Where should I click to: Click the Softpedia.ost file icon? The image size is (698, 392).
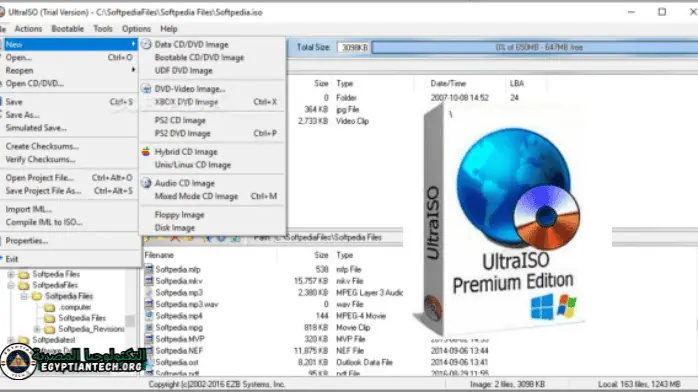[x=149, y=362]
